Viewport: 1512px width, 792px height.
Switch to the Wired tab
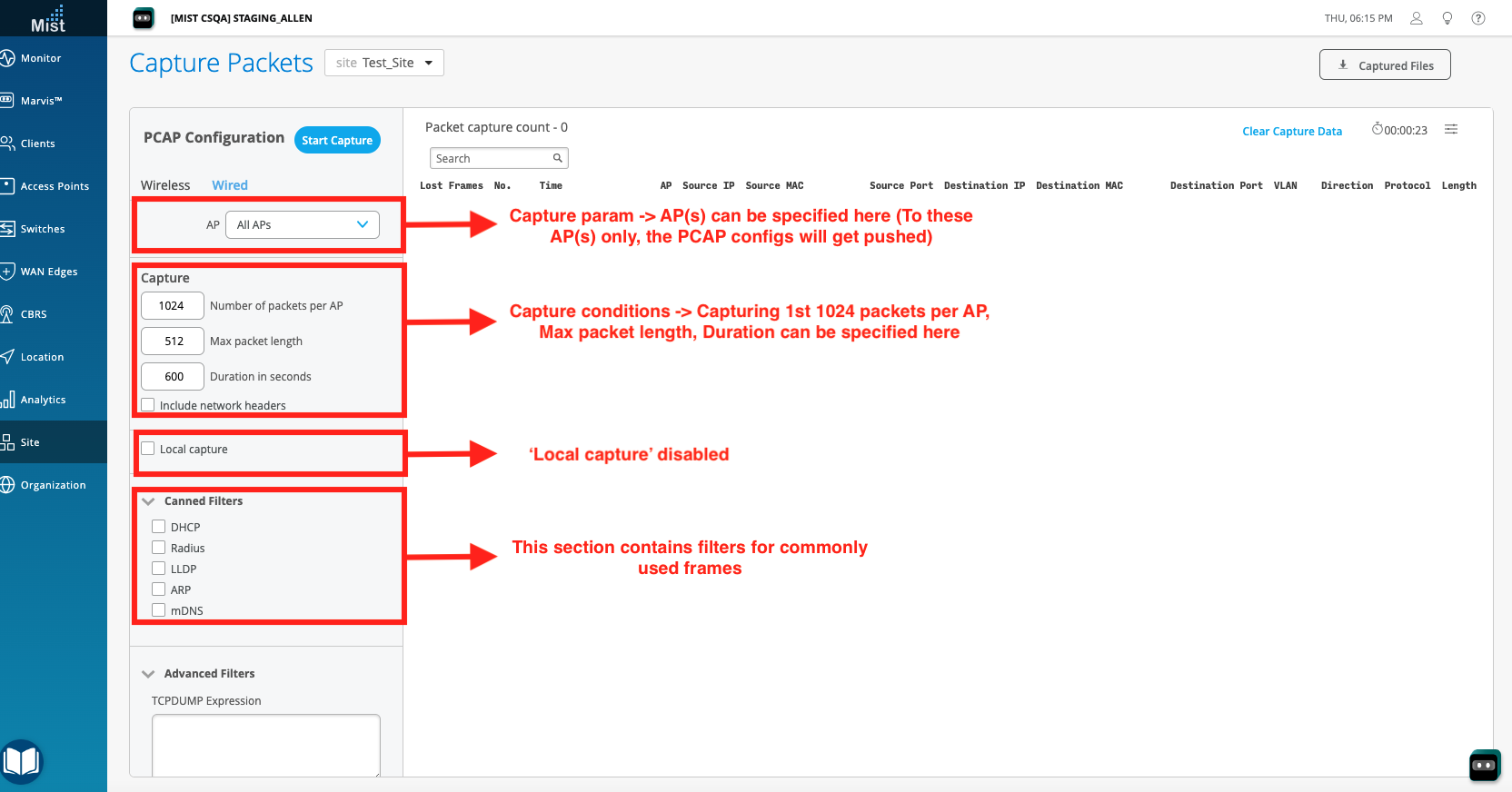[230, 185]
